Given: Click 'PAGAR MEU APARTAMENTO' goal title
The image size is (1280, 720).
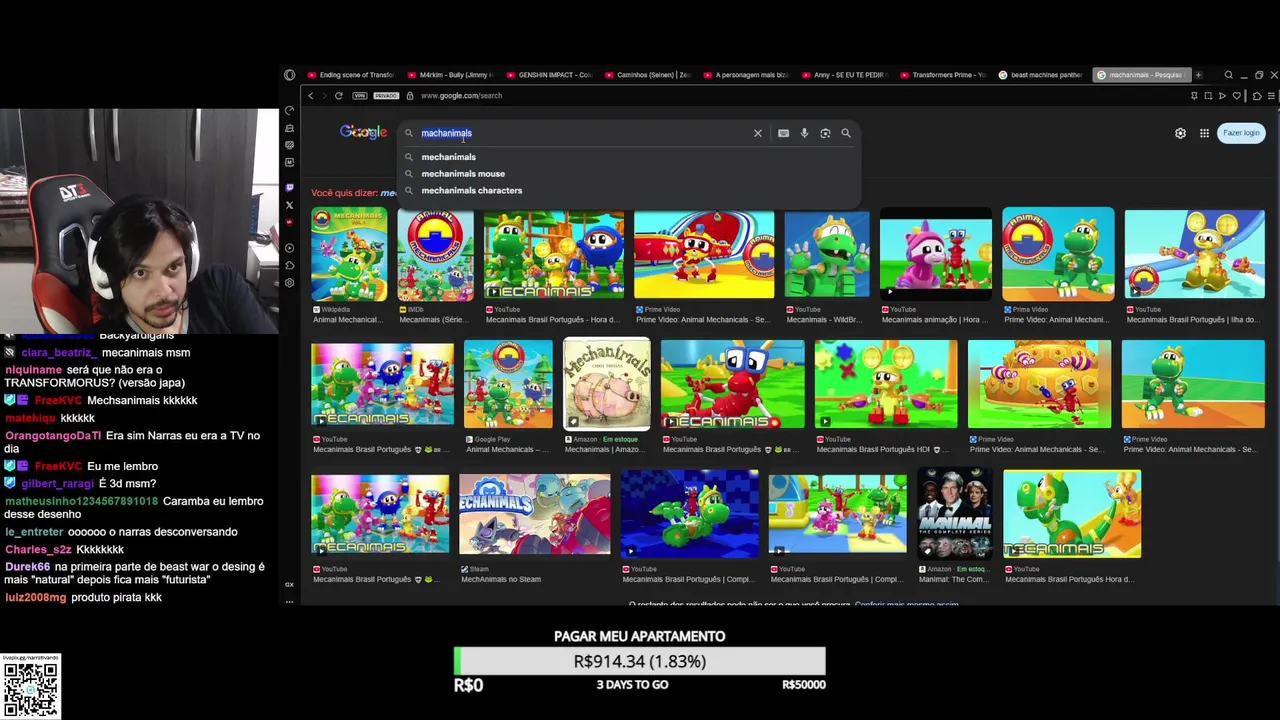Looking at the screenshot, I should pos(640,636).
